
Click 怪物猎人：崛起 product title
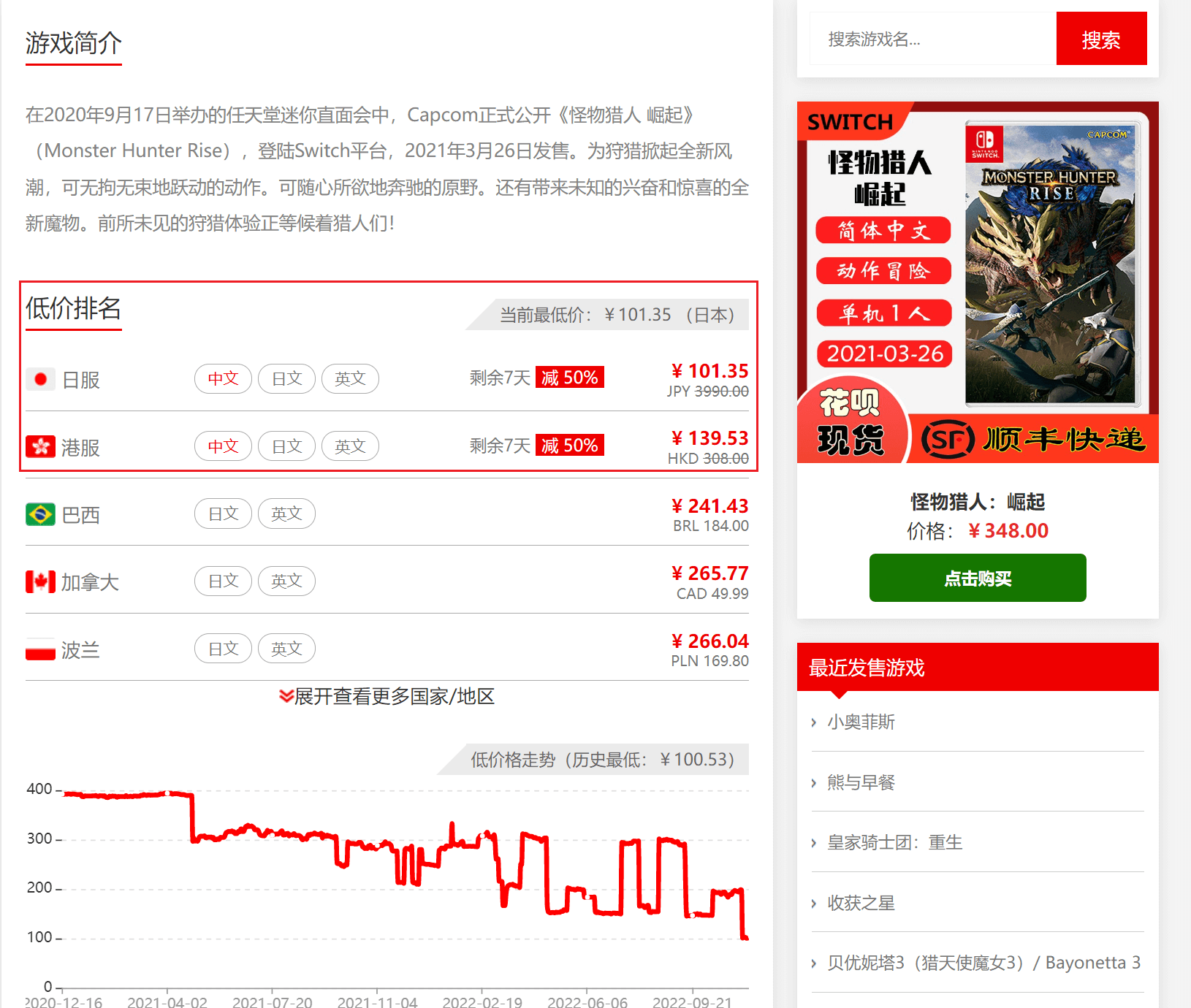point(978,502)
